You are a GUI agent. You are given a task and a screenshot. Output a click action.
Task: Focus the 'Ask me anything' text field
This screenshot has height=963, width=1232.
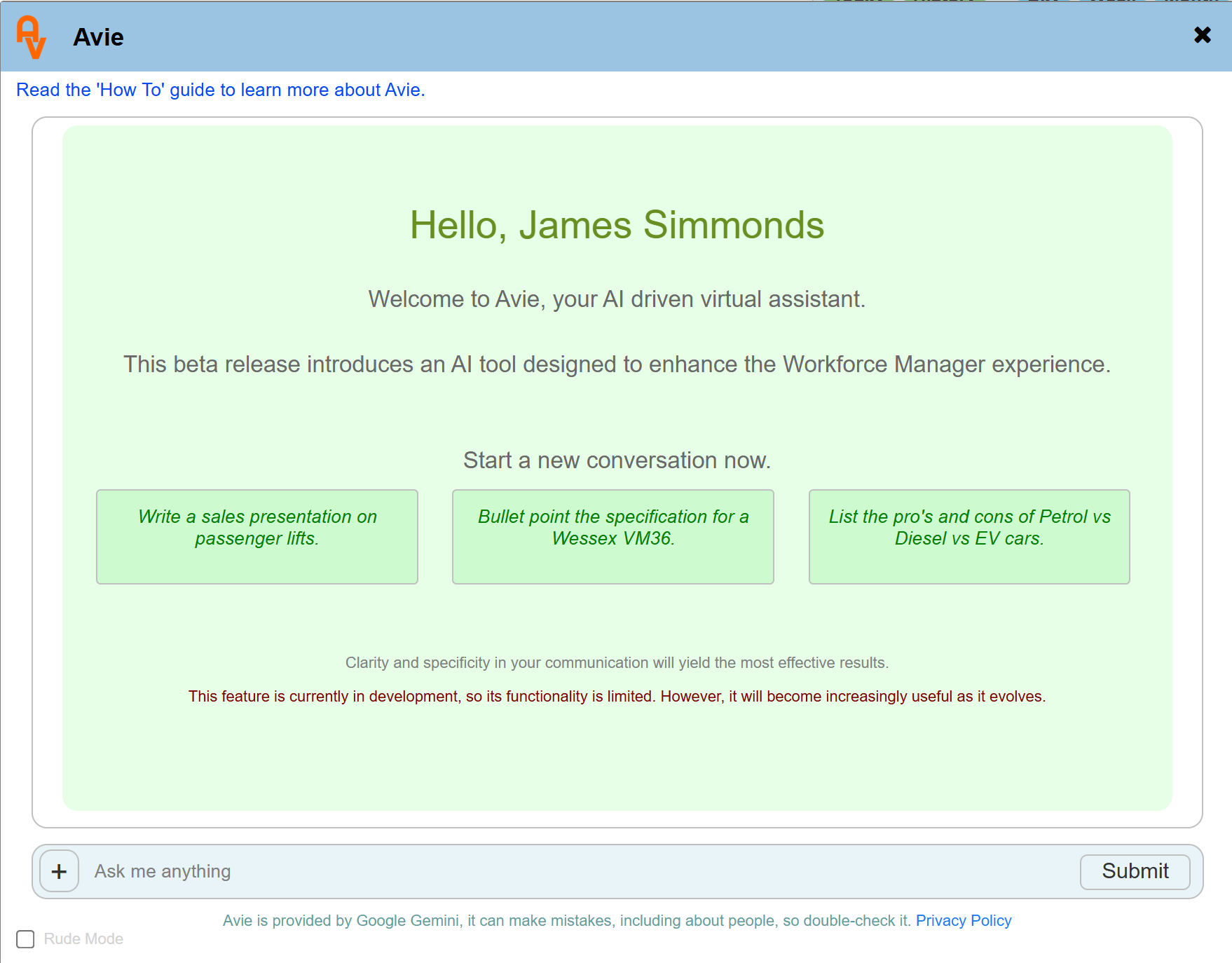pos(575,871)
